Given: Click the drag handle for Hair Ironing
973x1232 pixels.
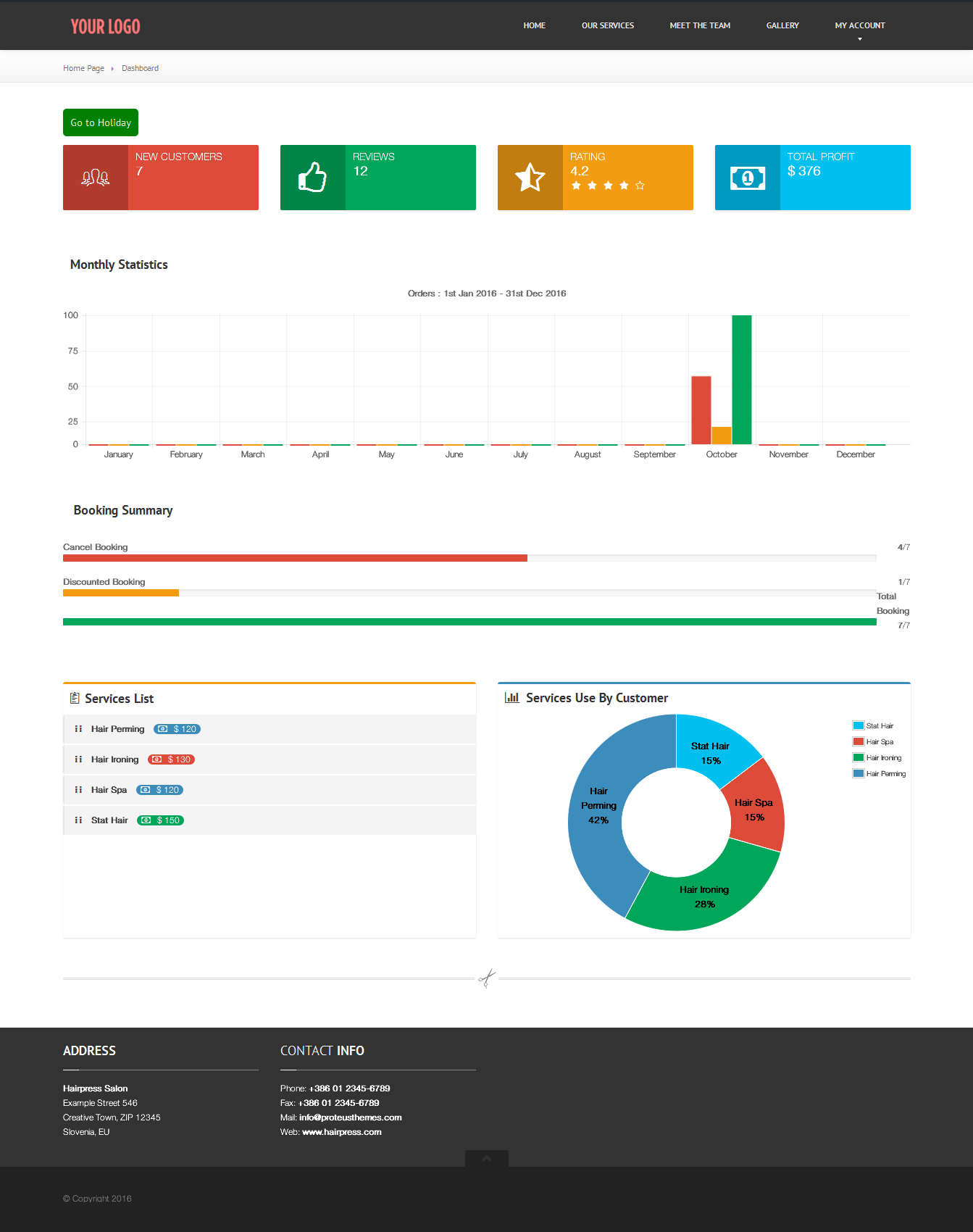Looking at the screenshot, I should click(x=78, y=759).
